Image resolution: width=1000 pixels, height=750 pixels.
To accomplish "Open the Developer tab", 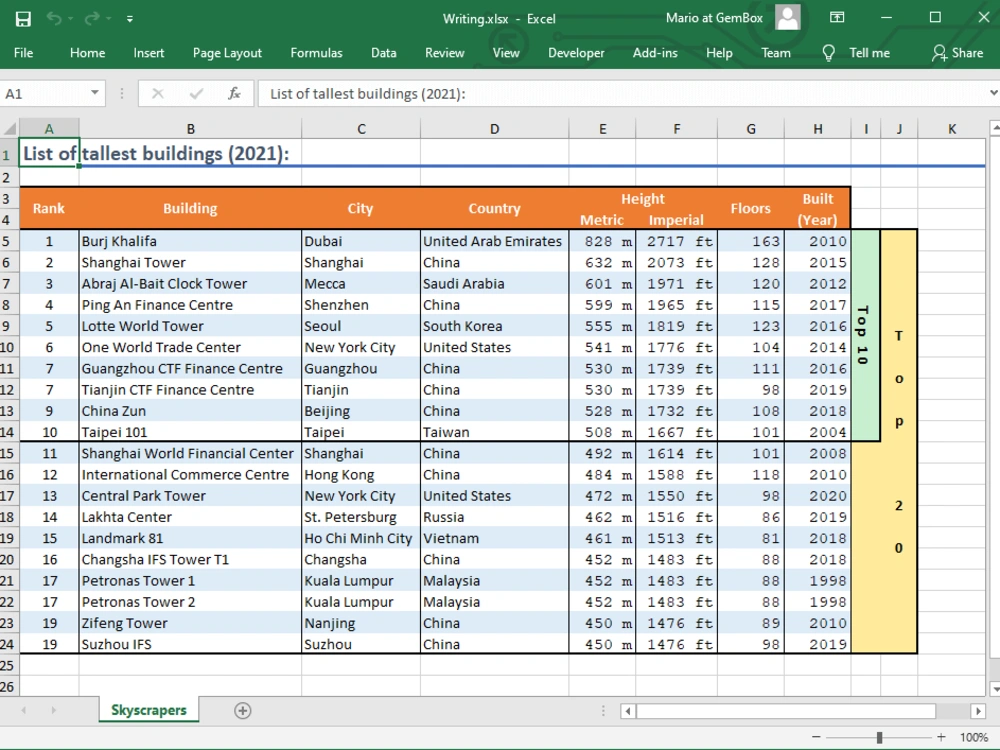I will [x=576, y=53].
